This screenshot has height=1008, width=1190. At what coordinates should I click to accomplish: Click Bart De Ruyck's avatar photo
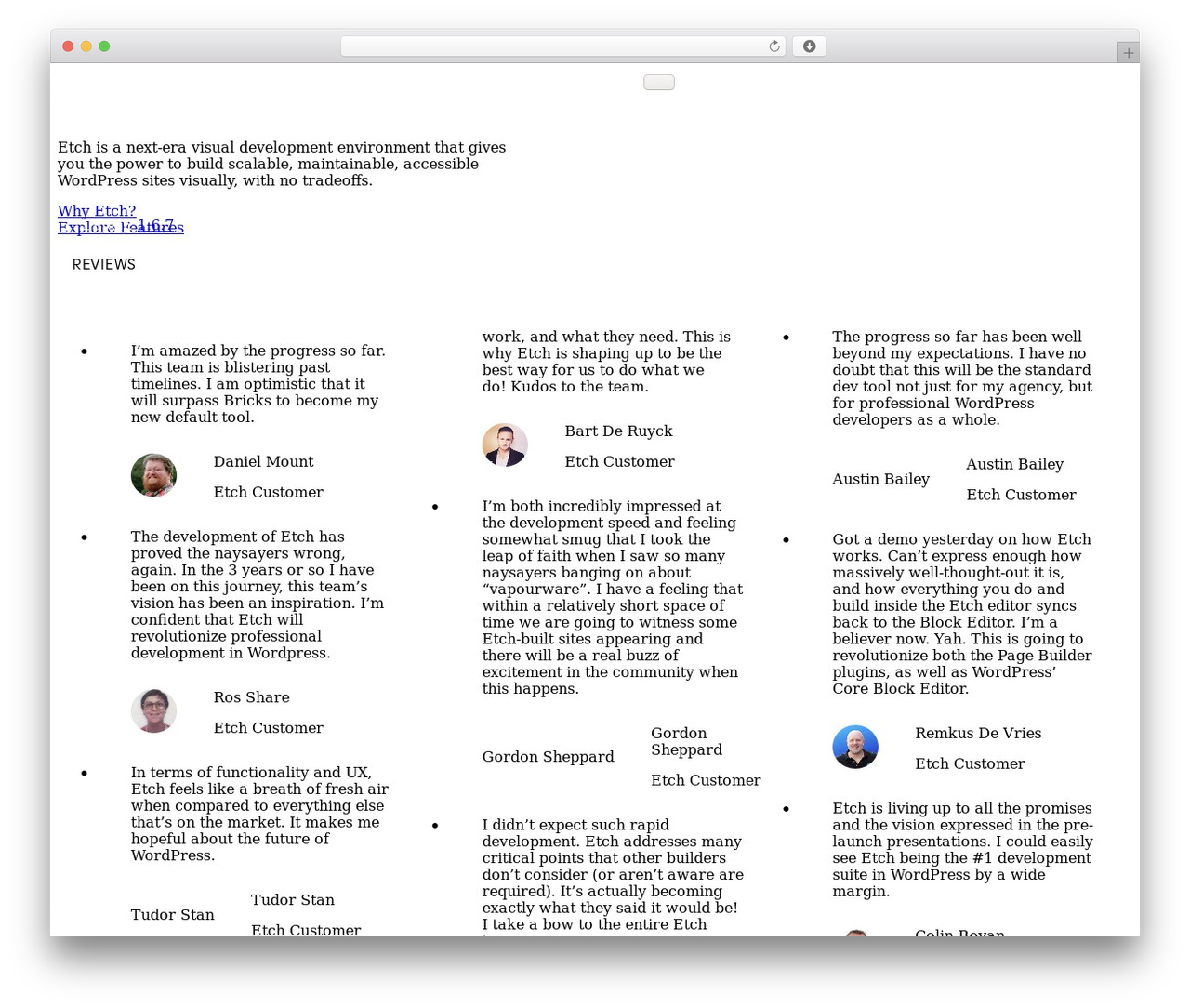(x=505, y=444)
